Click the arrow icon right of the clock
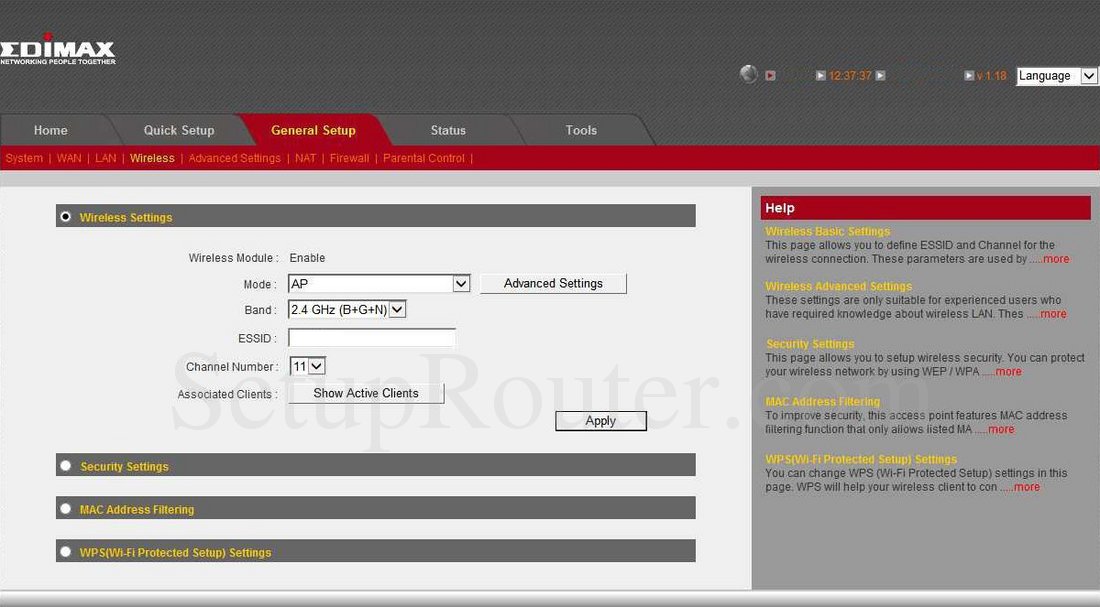1100x607 pixels. click(879, 74)
